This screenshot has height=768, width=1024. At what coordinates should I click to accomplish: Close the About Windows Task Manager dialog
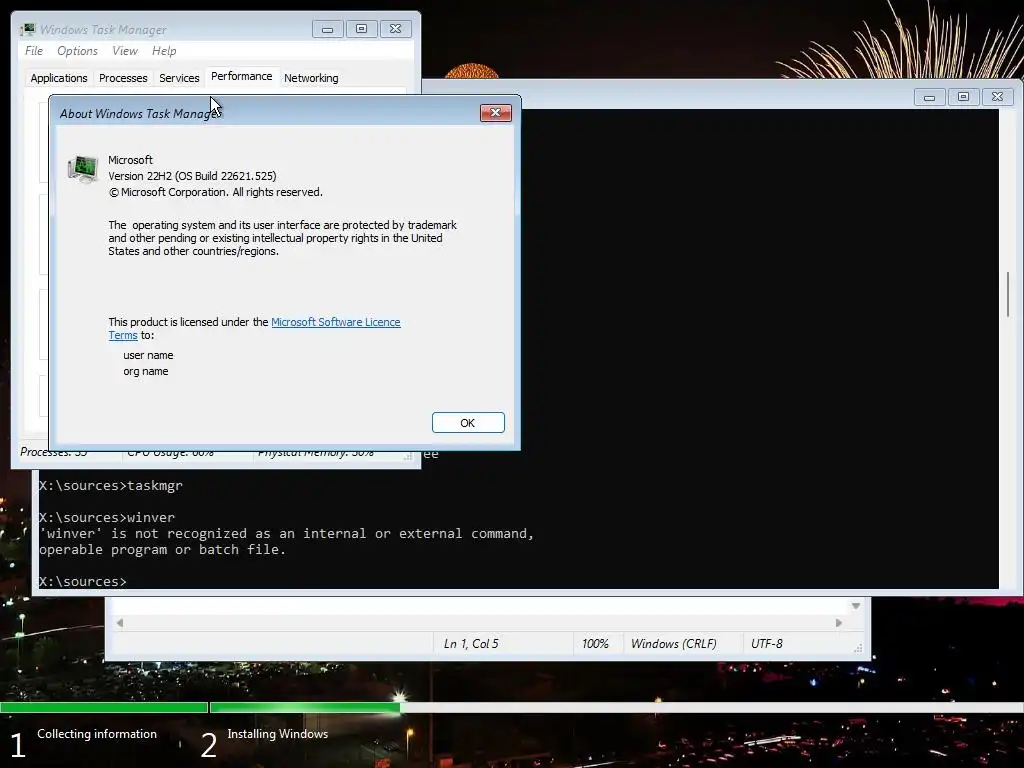[x=496, y=113]
